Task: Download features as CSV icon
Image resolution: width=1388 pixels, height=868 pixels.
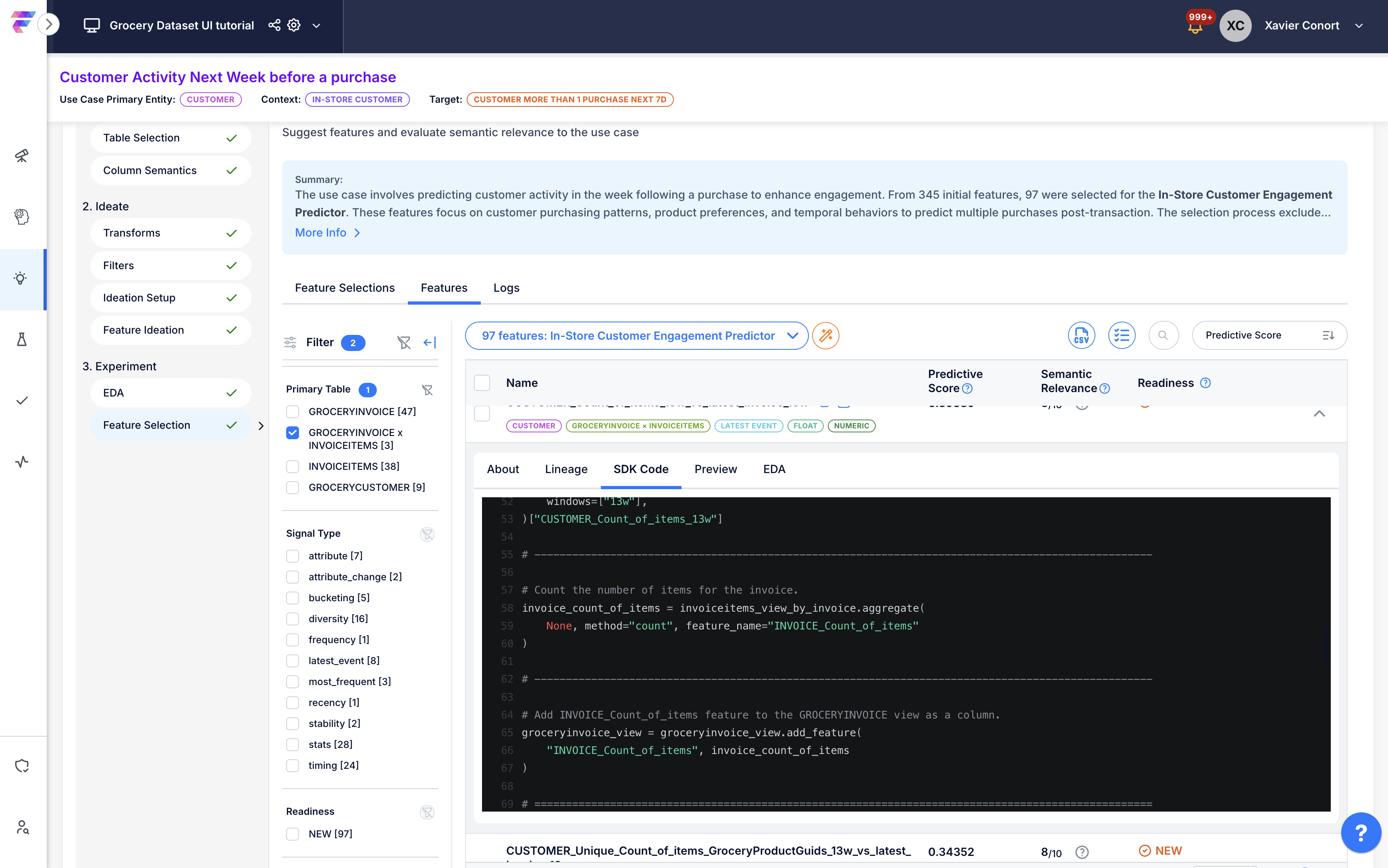Action: click(1081, 335)
